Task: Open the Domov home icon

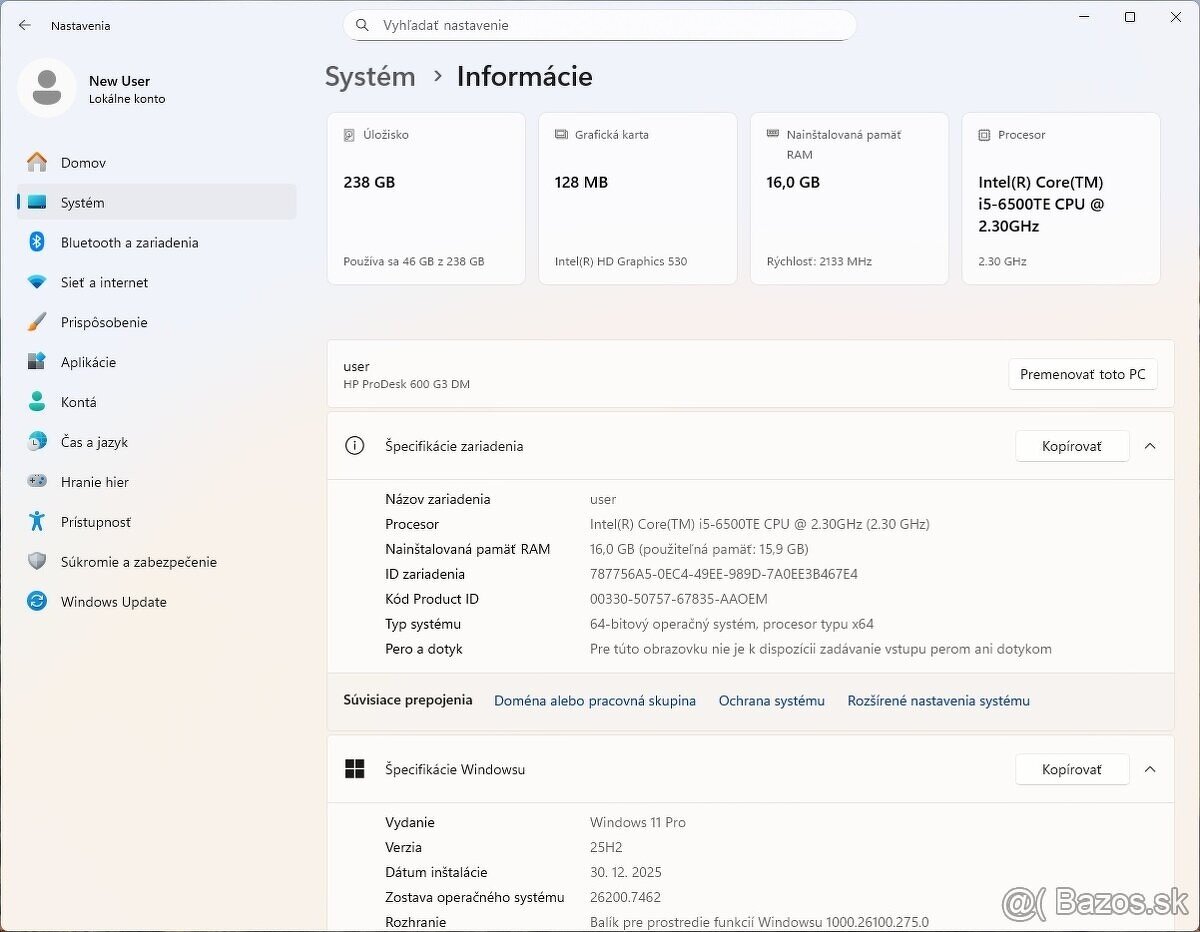Action: tap(37, 162)
